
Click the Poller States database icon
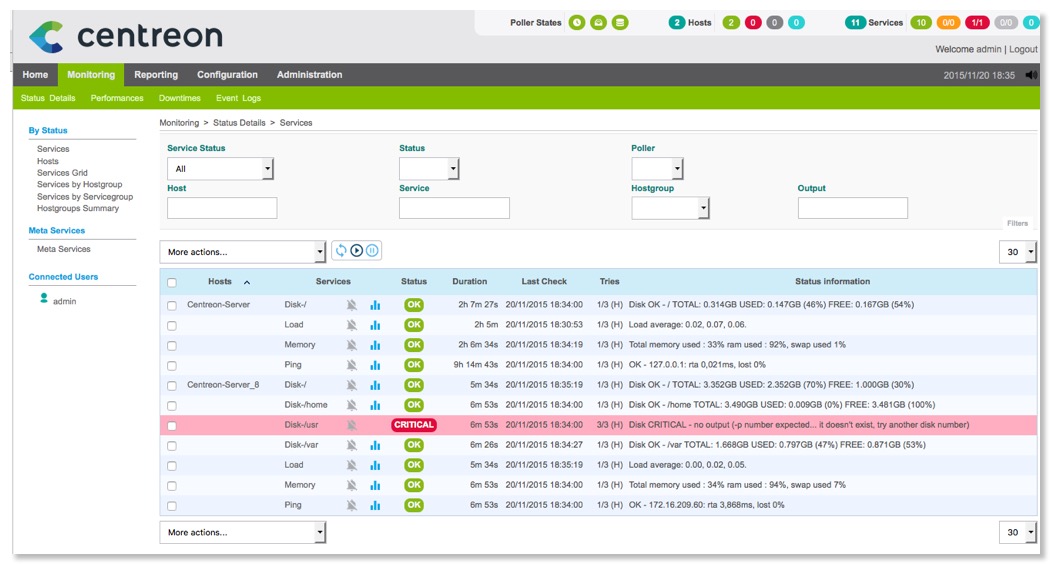point(621,23)
